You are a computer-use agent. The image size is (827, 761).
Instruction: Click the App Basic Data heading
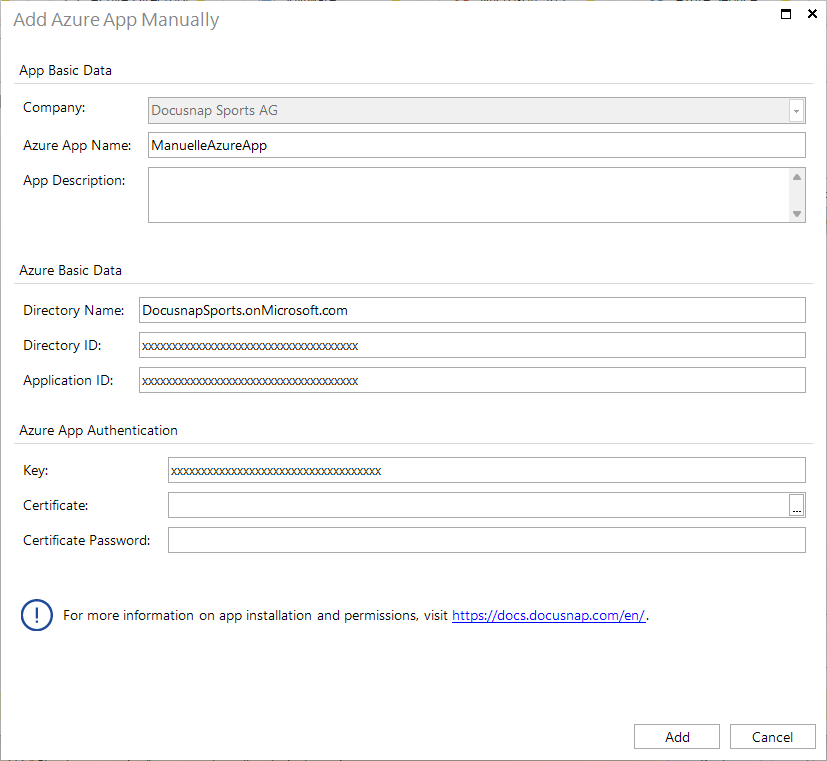pyautogui.click(x=65, y=70)
